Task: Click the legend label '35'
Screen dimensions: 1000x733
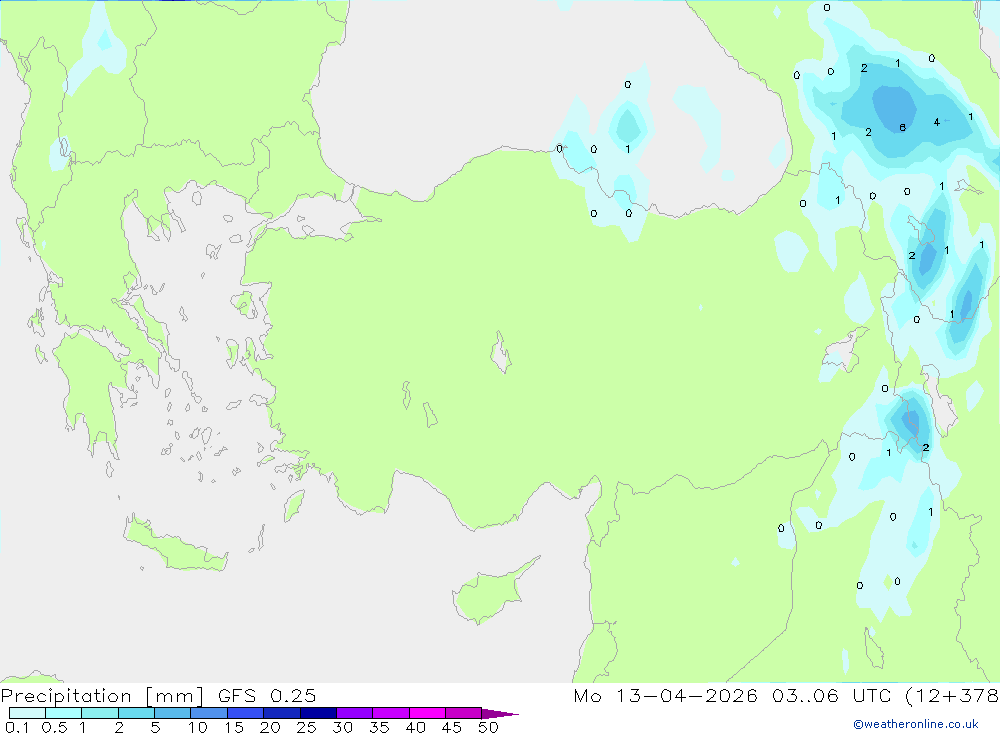Action: coord(379,727)
